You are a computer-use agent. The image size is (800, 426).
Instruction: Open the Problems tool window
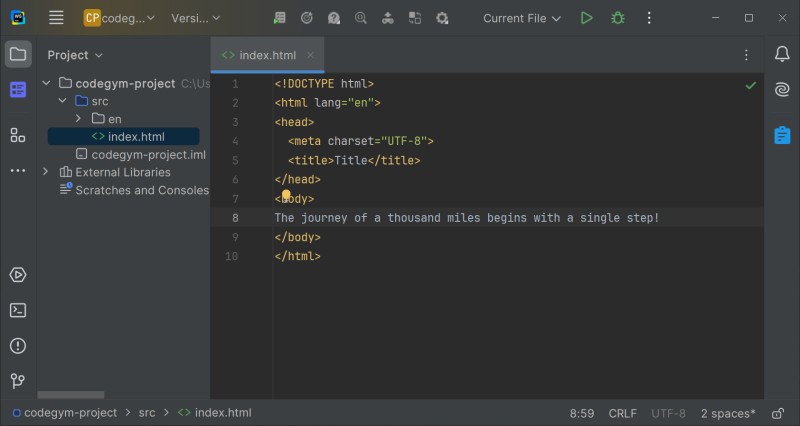[18, 345]
